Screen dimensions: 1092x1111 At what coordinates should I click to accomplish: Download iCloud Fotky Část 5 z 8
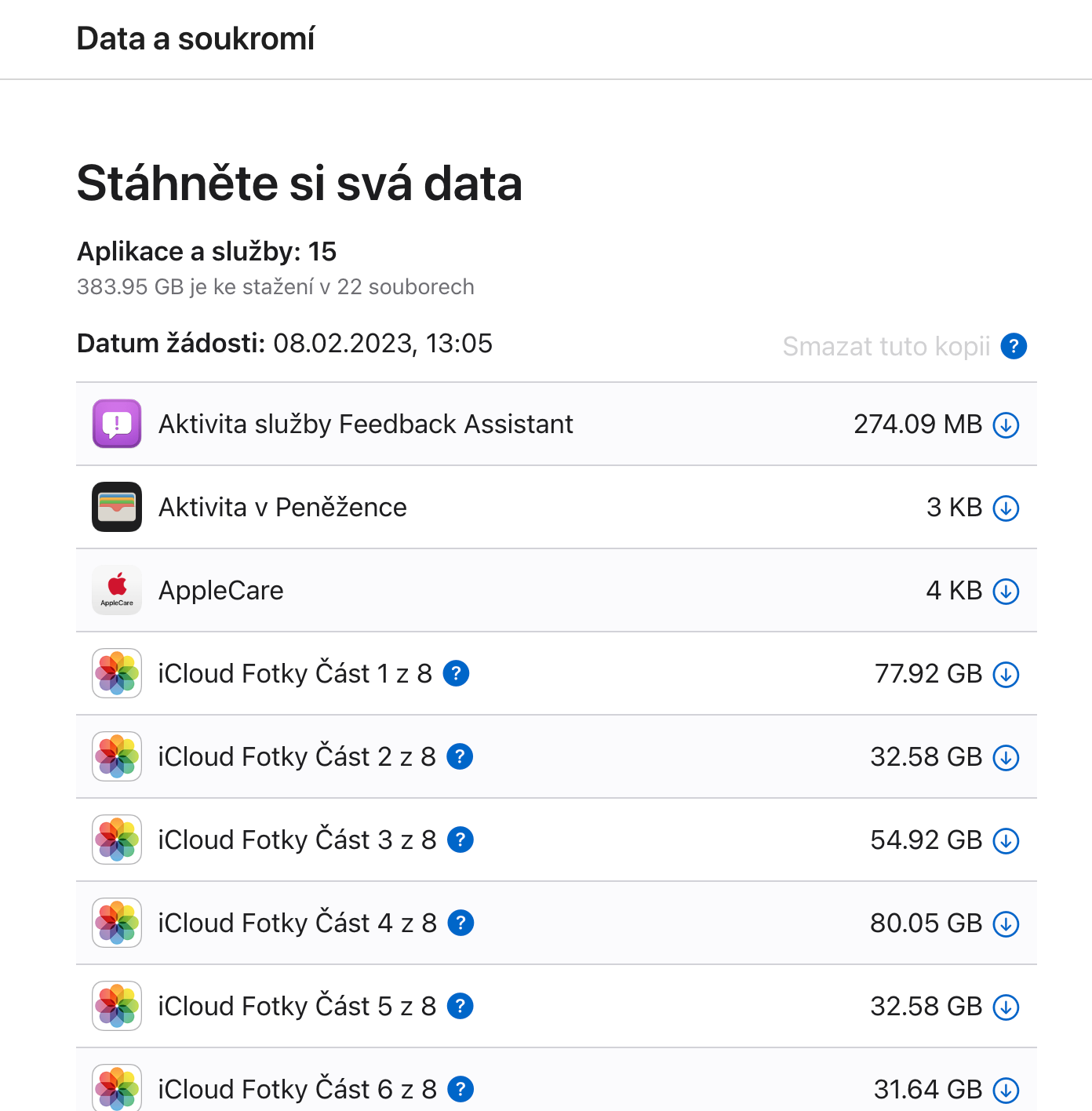tap(1006, 1007)
